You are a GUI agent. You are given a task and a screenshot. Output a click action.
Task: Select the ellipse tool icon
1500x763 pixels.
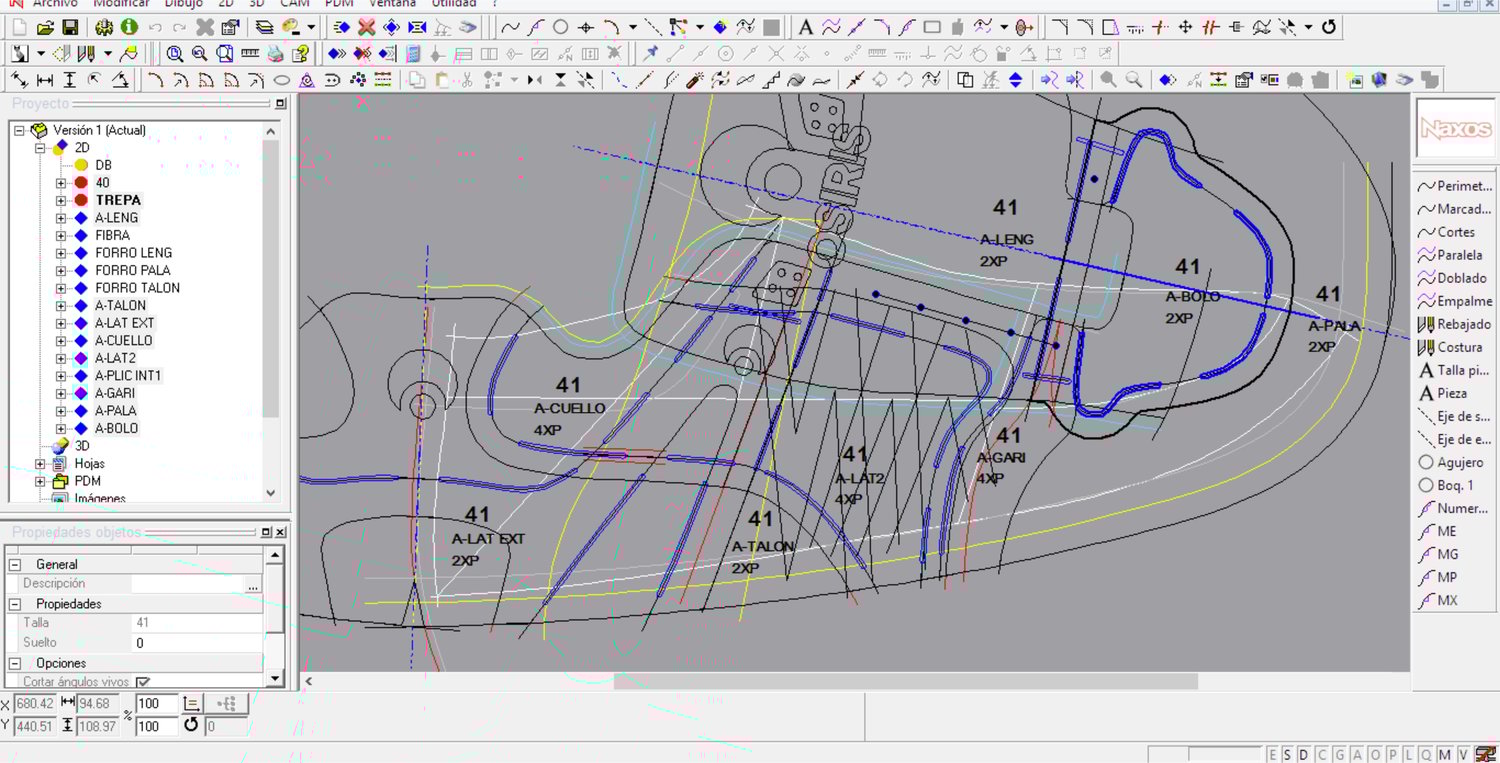[x=282, y=80]
